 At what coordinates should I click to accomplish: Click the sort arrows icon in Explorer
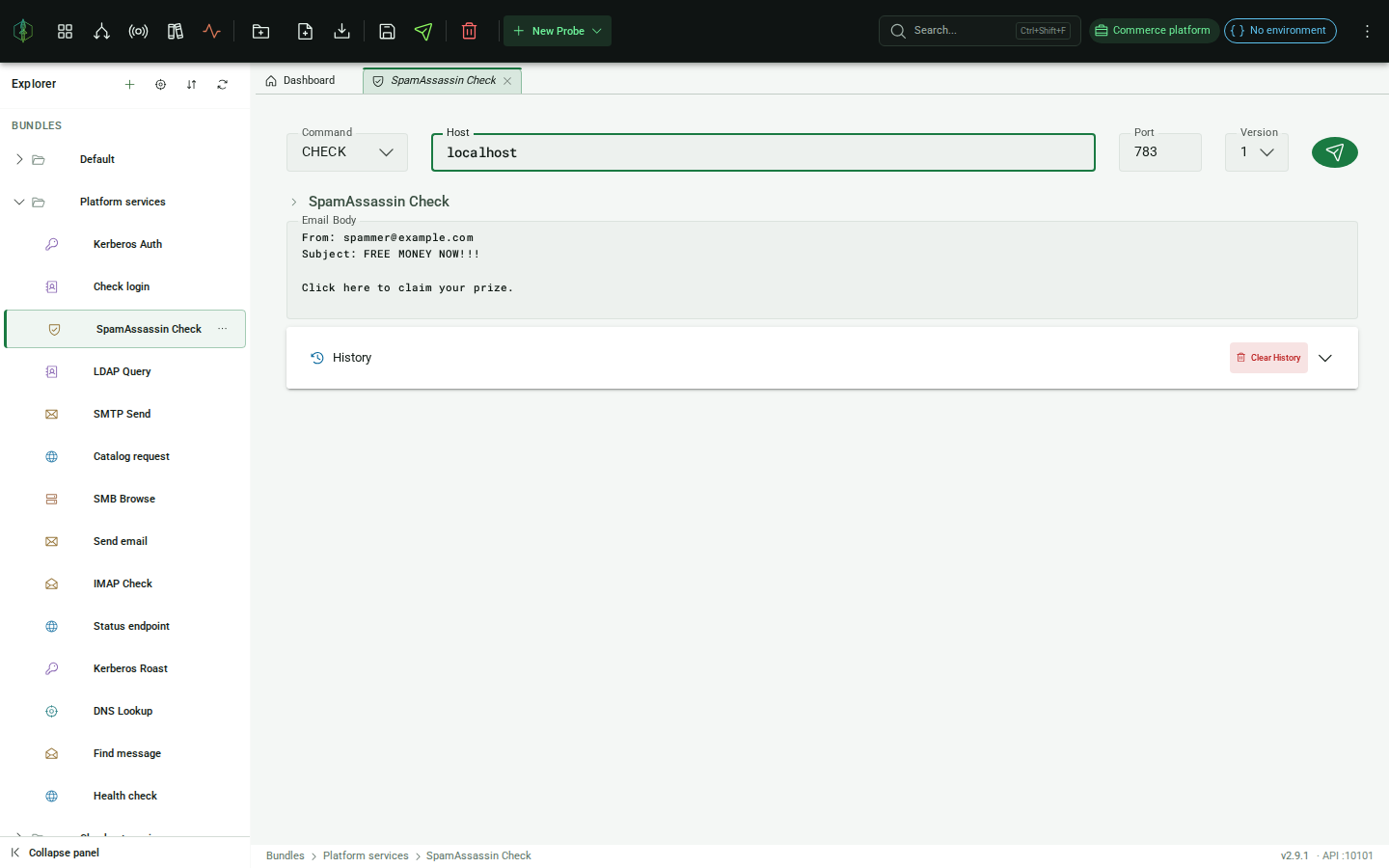click(191, 84)
